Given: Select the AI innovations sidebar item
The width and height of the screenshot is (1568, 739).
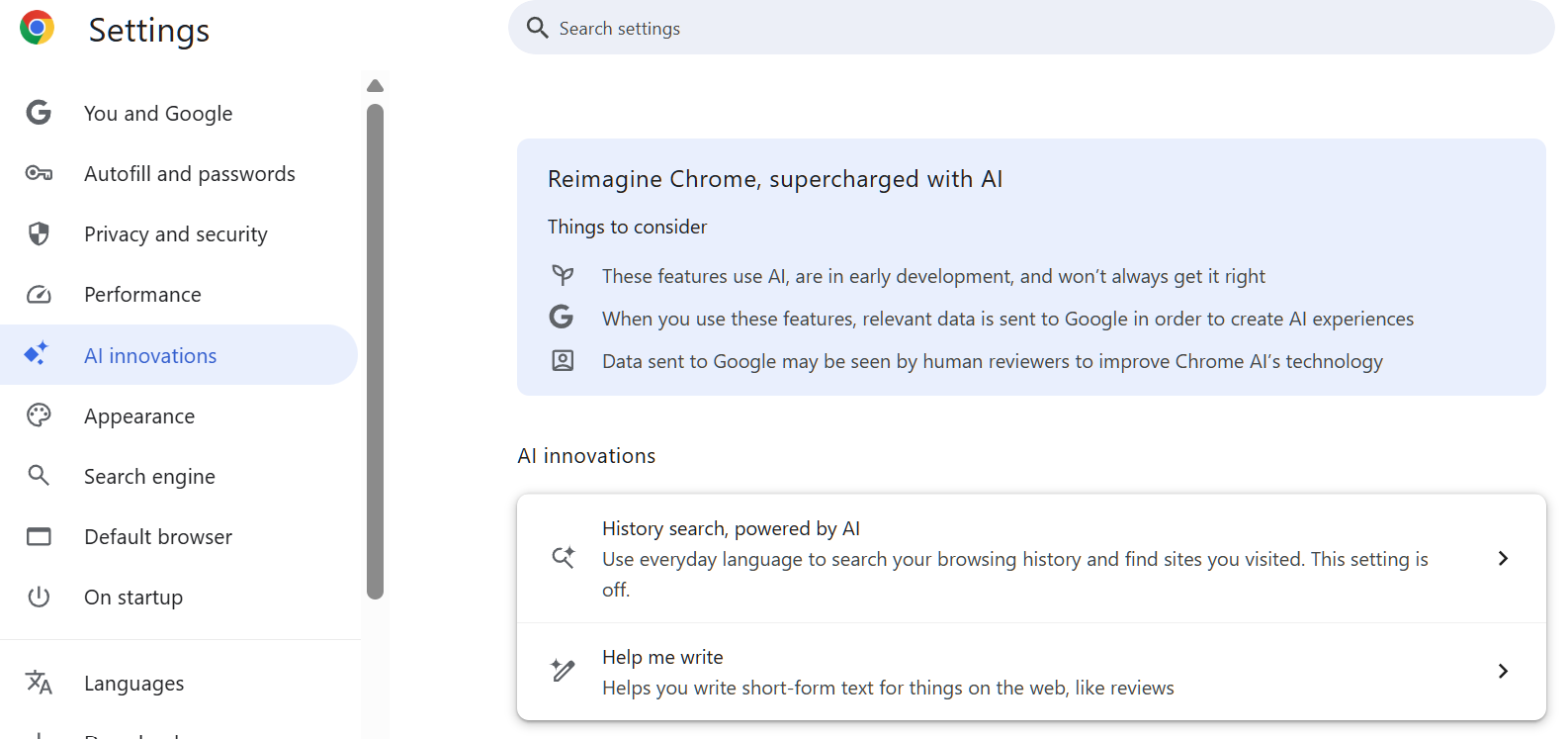Looking at the screenshot, I should 179,354.
